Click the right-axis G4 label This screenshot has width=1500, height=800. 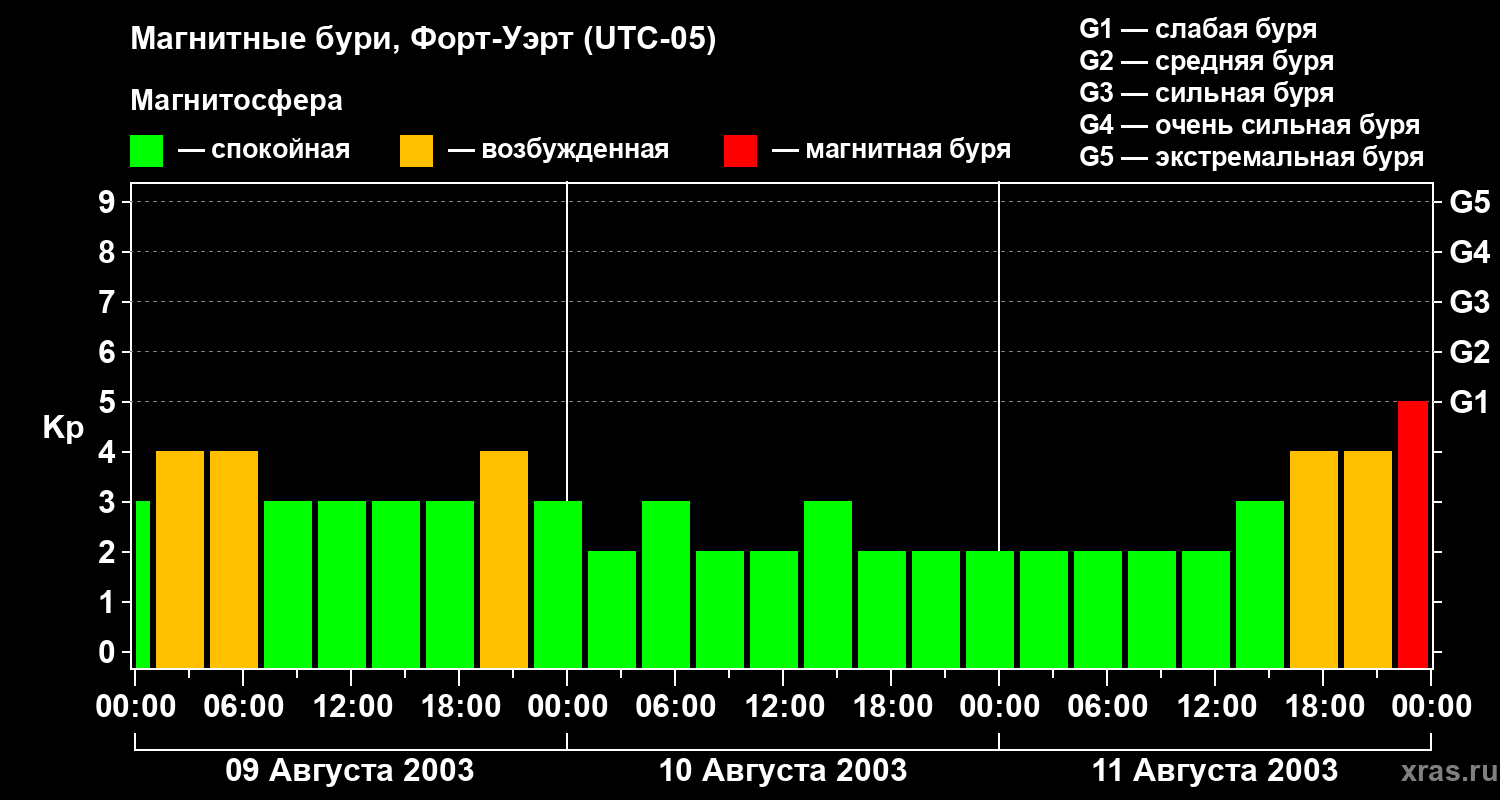1469,252
